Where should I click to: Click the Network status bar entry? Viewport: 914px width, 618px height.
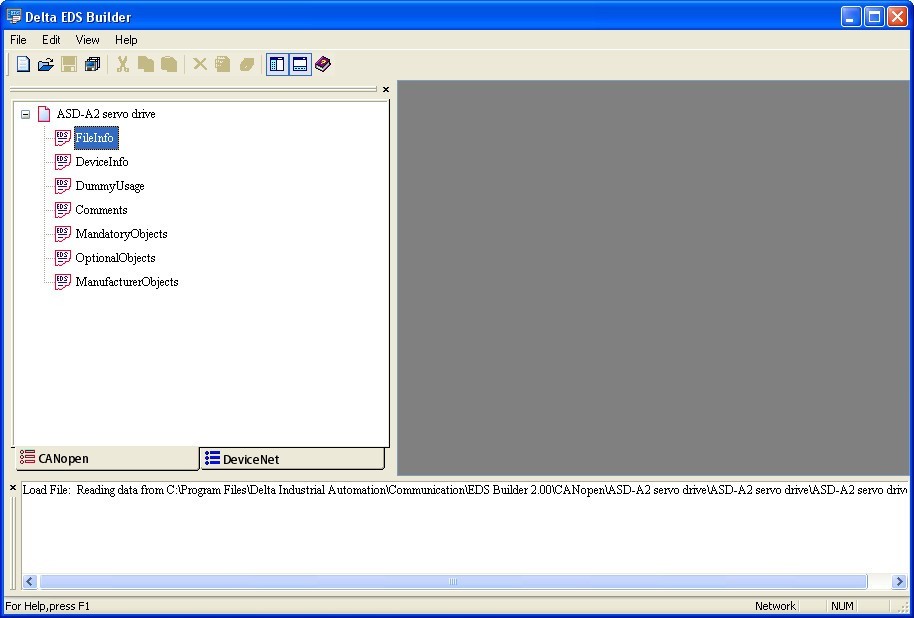(x=775, y=606)
